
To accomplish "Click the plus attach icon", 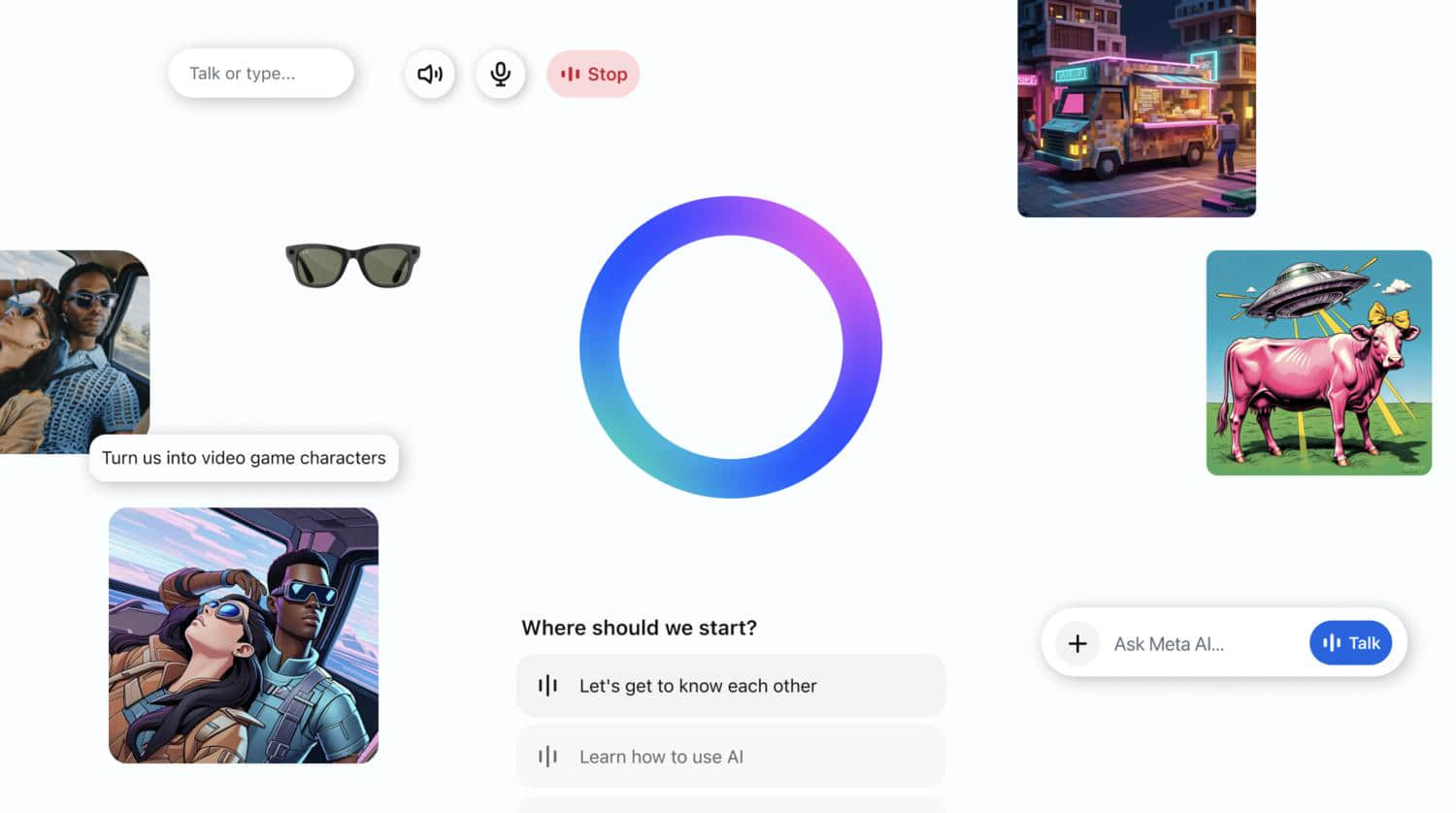I will point(1077,643).
